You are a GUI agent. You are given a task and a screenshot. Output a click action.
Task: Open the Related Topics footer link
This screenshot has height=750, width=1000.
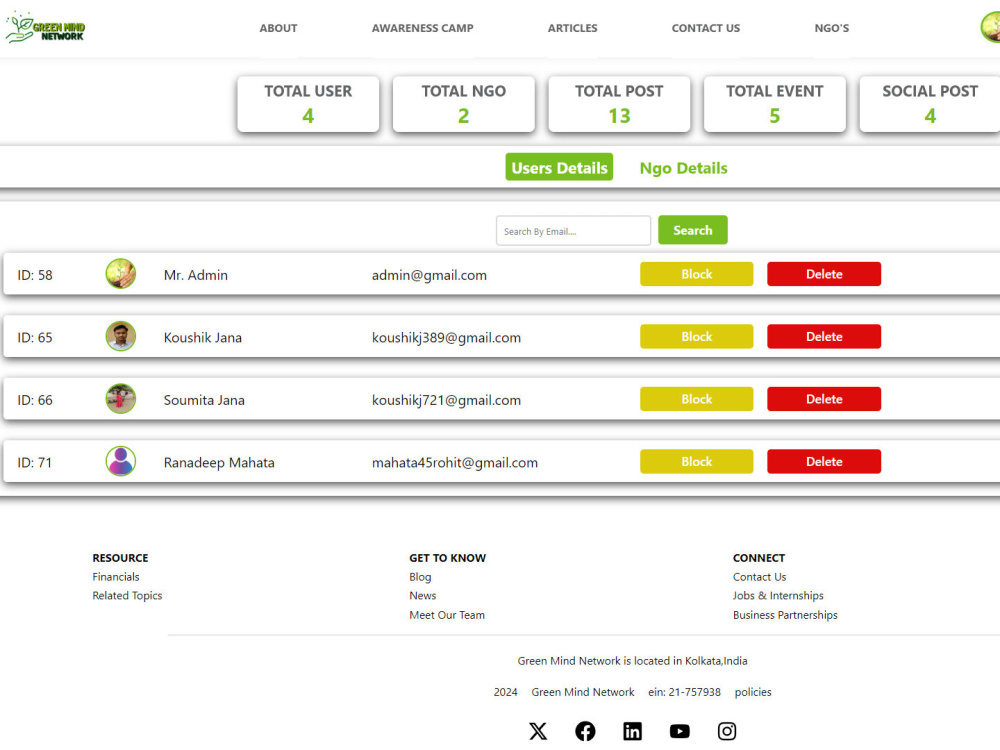pos(127,596)
